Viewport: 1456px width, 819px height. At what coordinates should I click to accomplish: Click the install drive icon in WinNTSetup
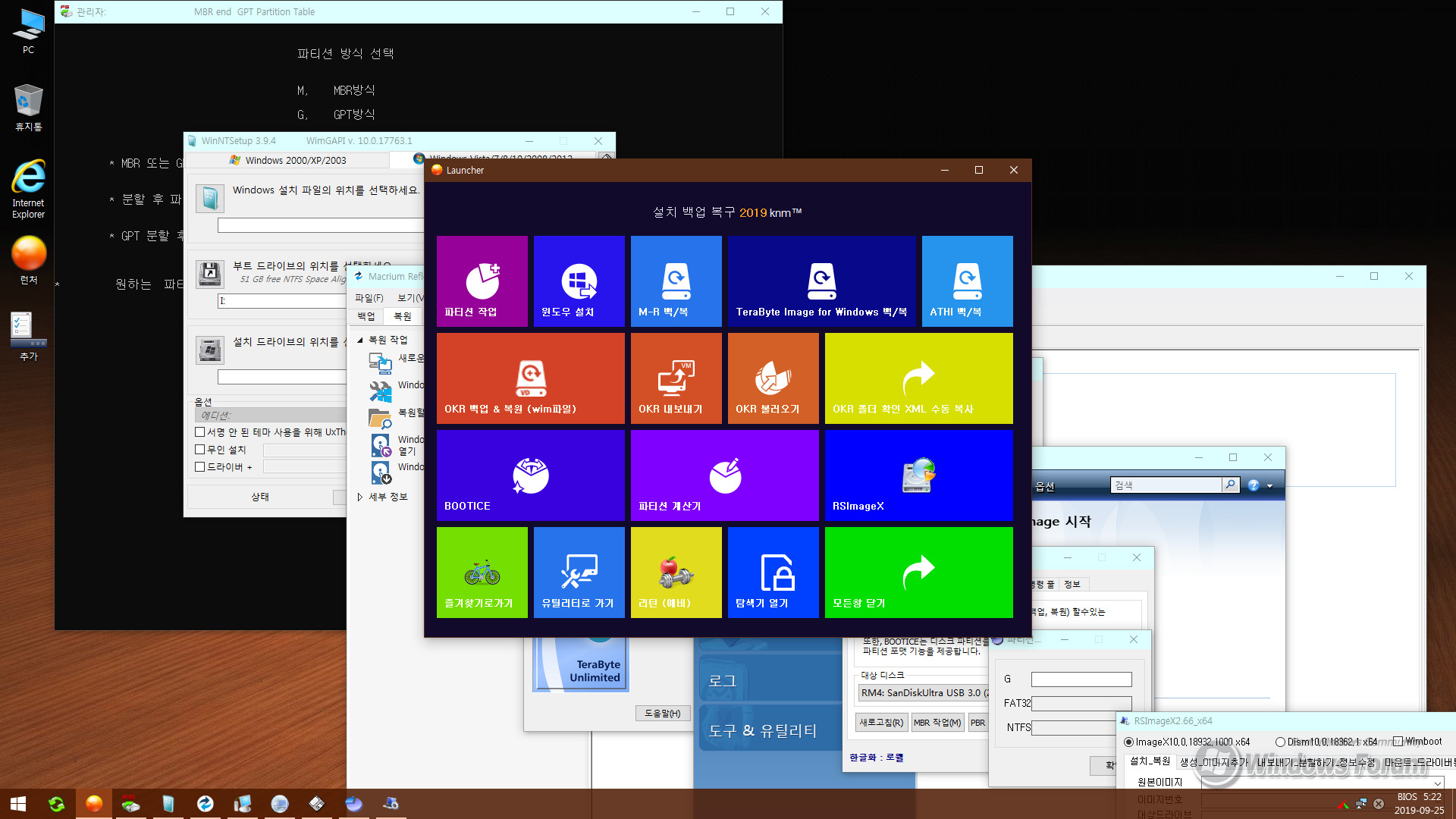pos(210,350)
